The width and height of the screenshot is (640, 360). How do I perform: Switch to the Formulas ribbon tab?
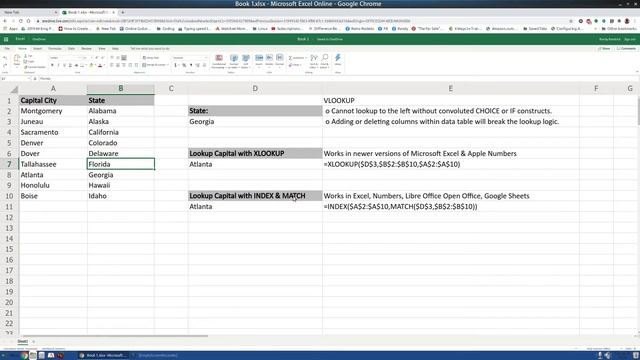point(55,49)
